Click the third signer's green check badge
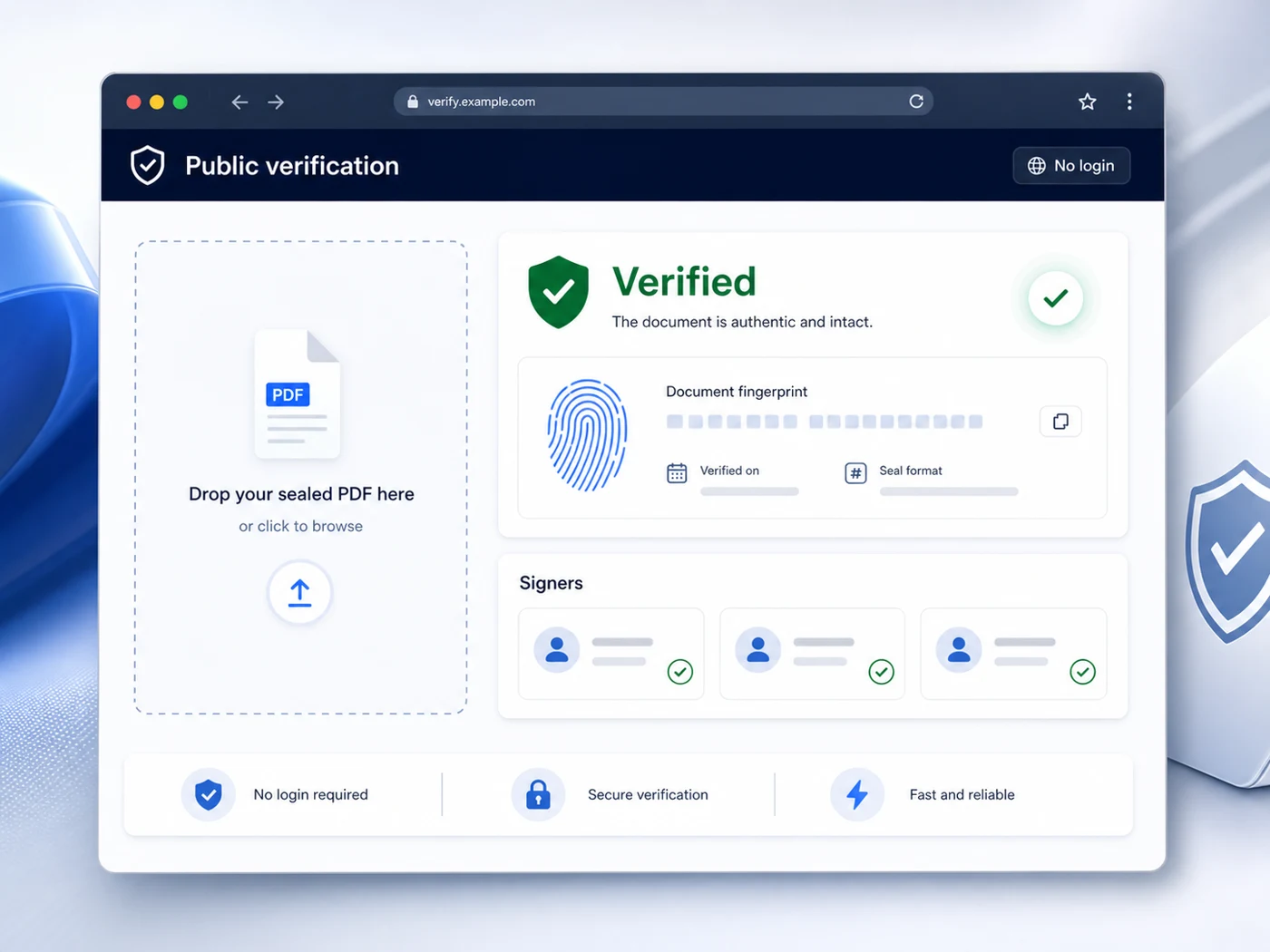The width and height of the screenshot is (1270, 952). (1082, 672)
